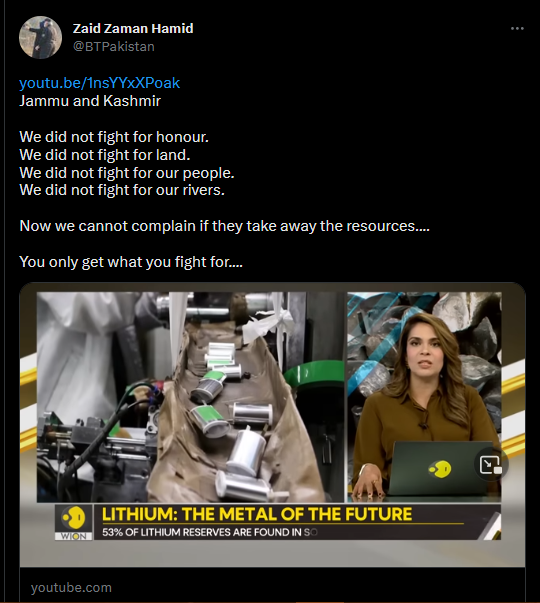This screenshot has height=603, width=540.
Task: Click the line We did not fight for land
Action: 105,155
